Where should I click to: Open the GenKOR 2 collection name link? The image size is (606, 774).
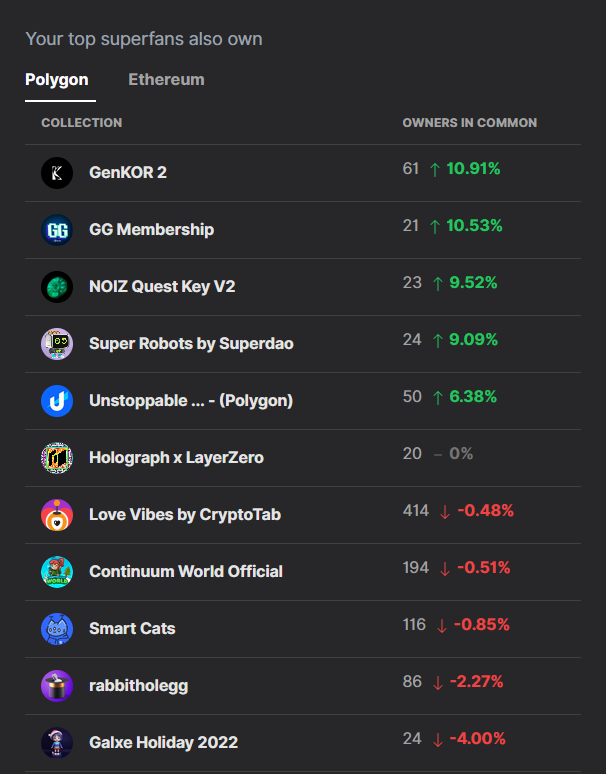click(x=128, y=173)
